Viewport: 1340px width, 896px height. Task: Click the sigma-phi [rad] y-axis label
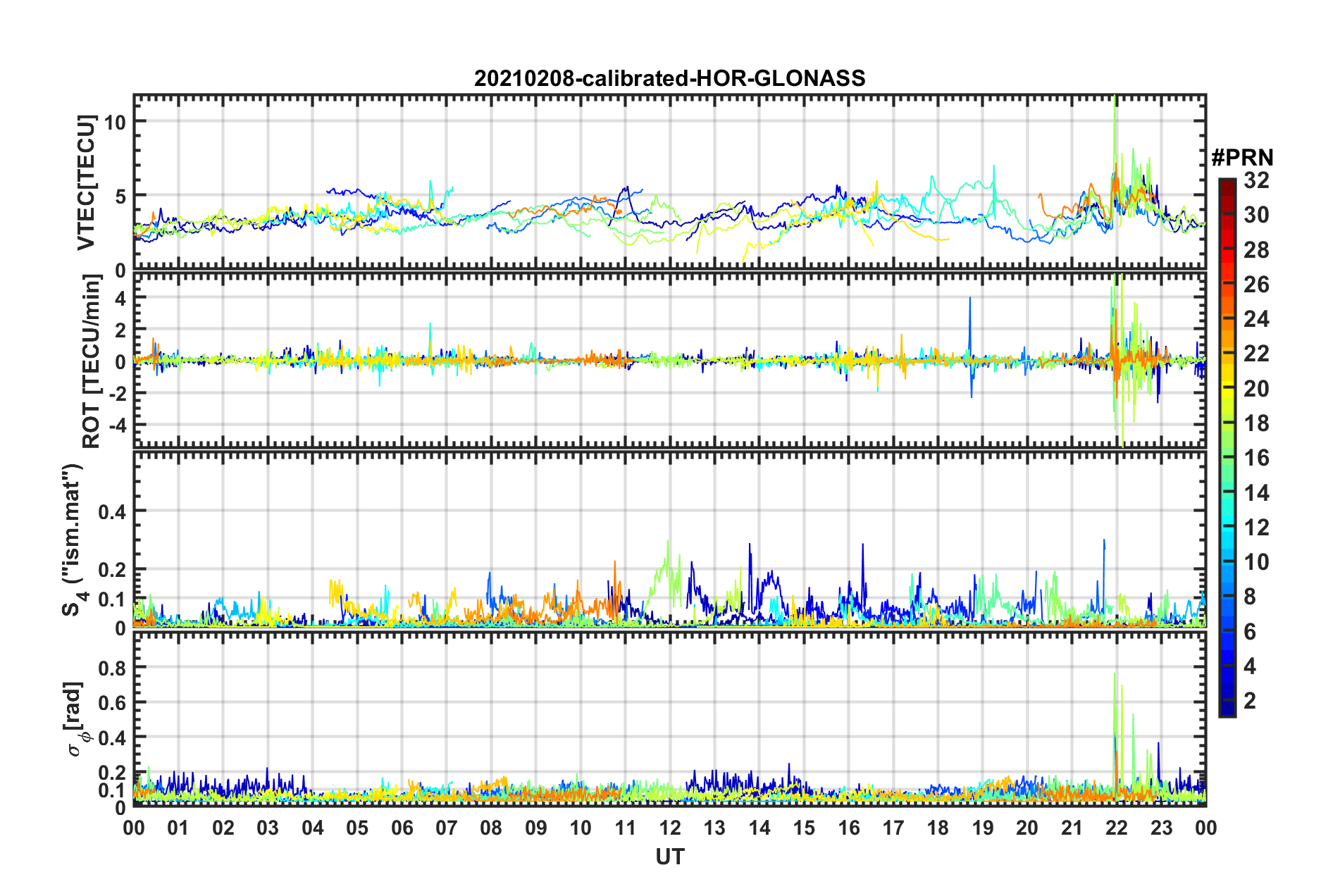(x=75, y=718)
